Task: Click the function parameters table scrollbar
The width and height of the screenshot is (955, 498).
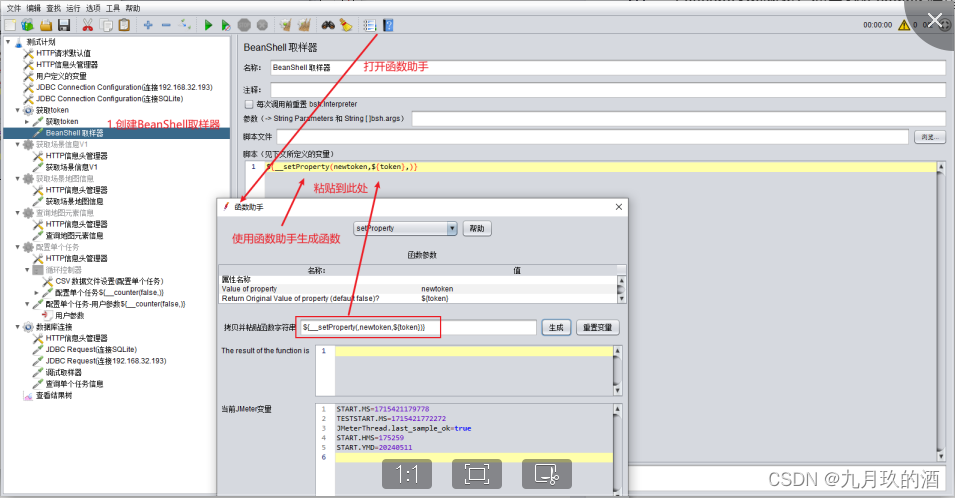Action: pos(621,289)
